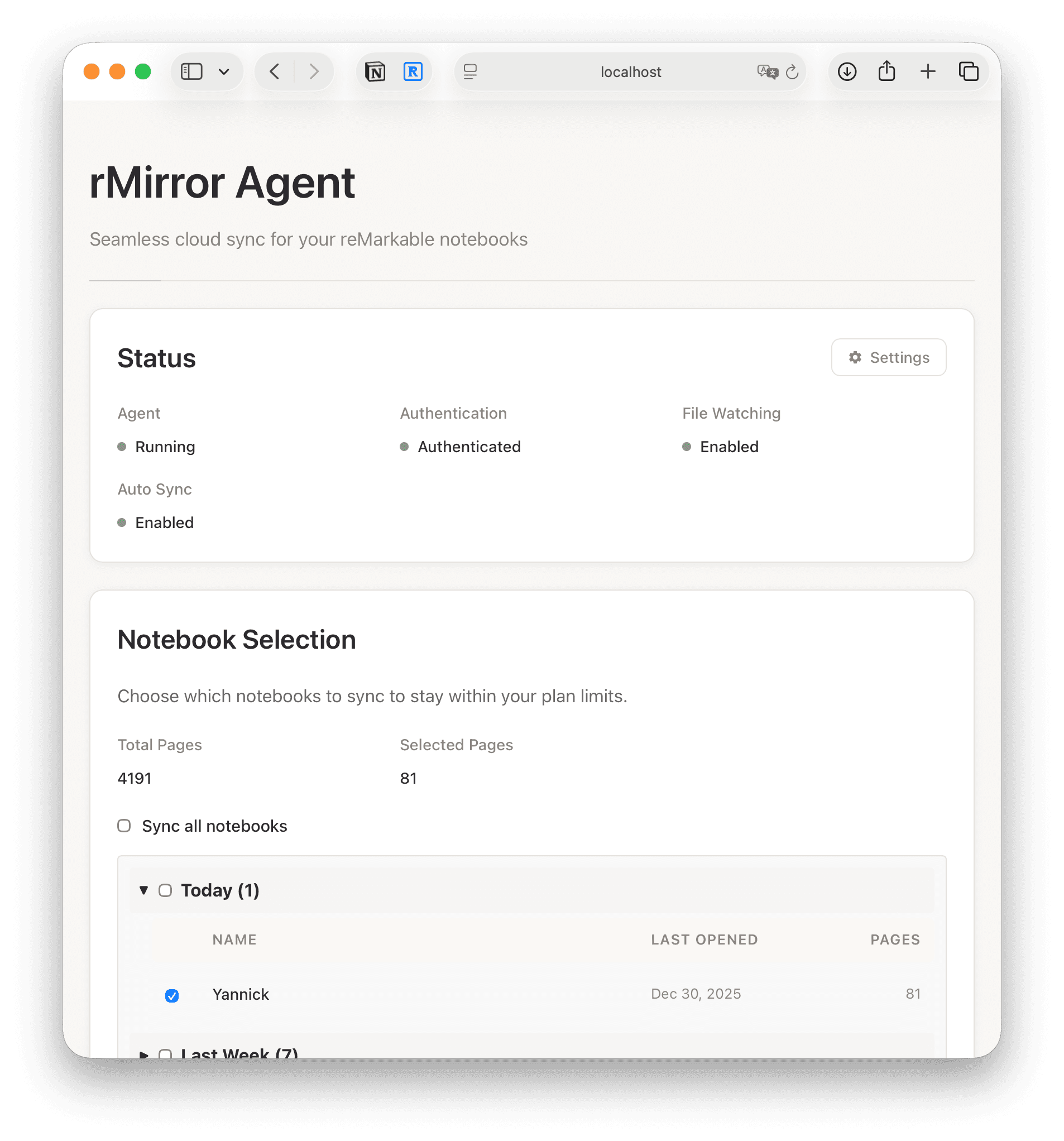Toggle the browser sidebar
This screenshot has height=1141, width=1064.
[190, 71]
